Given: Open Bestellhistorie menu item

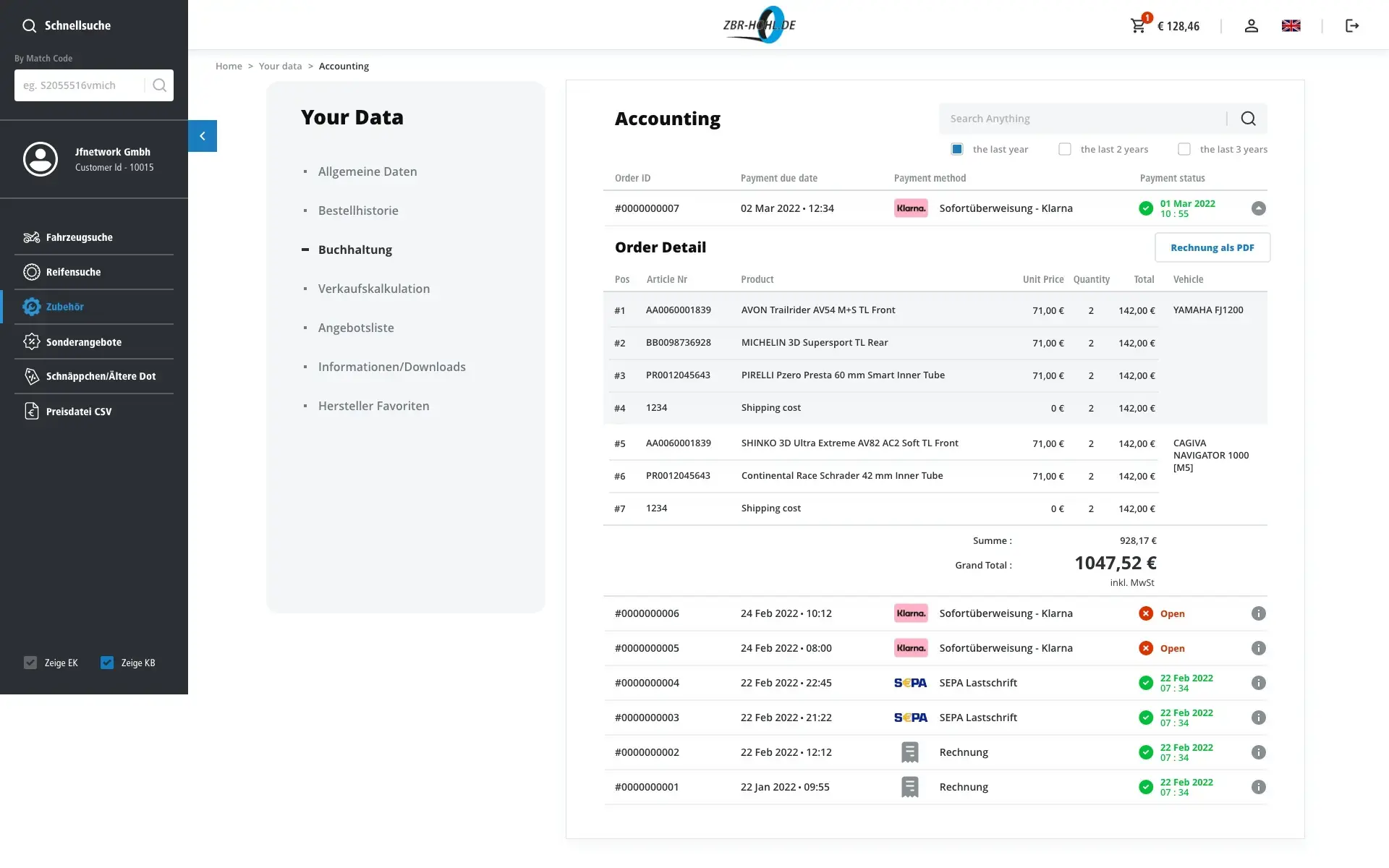Looking at the screenshot, I should coord(357,210).
